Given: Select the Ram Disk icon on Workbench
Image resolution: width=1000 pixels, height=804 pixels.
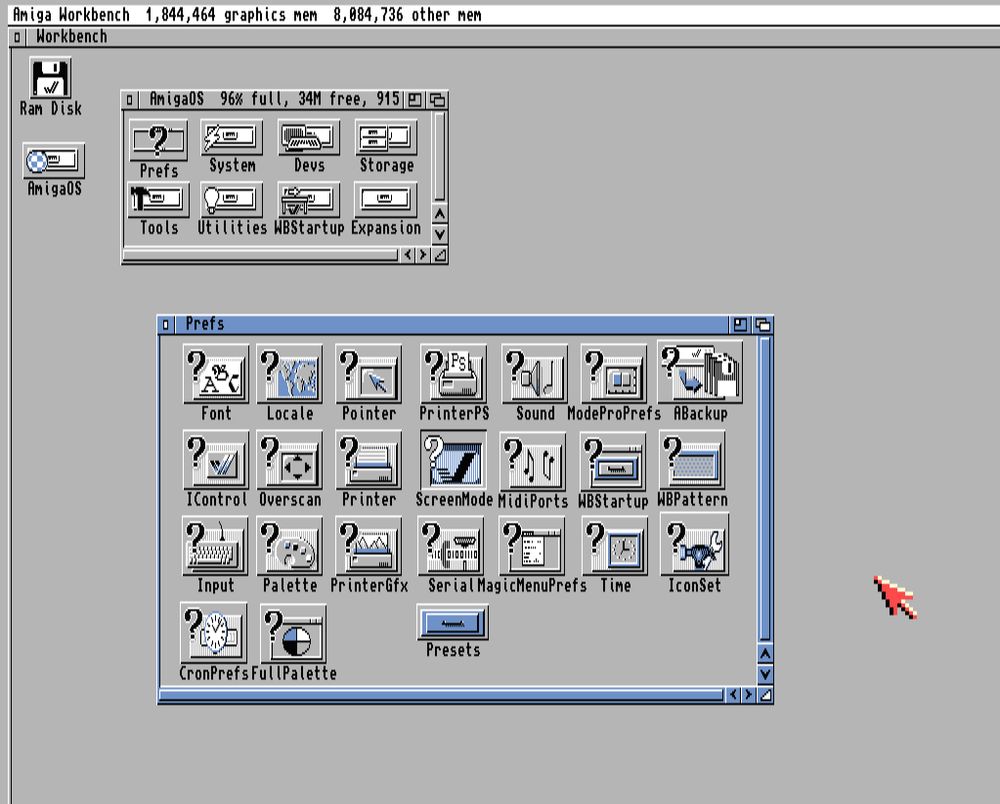Looking at the screenshot, I should (50, 79).
